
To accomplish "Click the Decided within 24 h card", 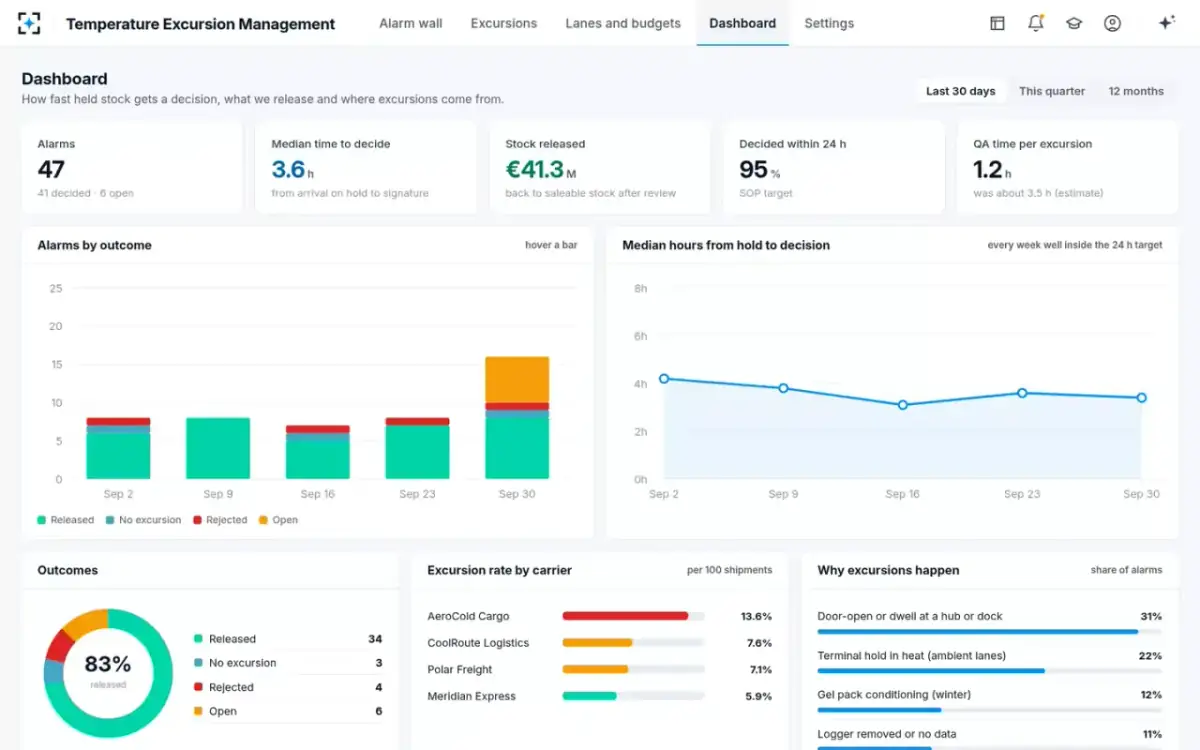I will [x=834, y=168].
